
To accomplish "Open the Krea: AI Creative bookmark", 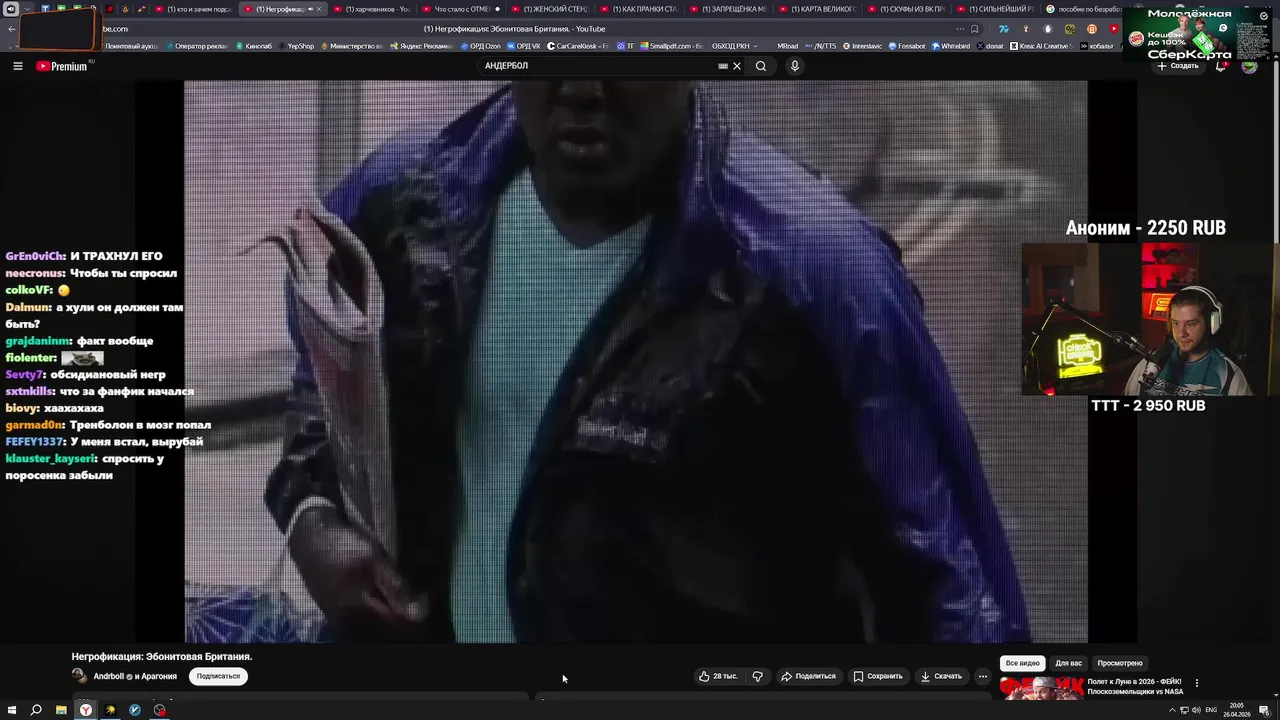I will (x=1040, y=46).
